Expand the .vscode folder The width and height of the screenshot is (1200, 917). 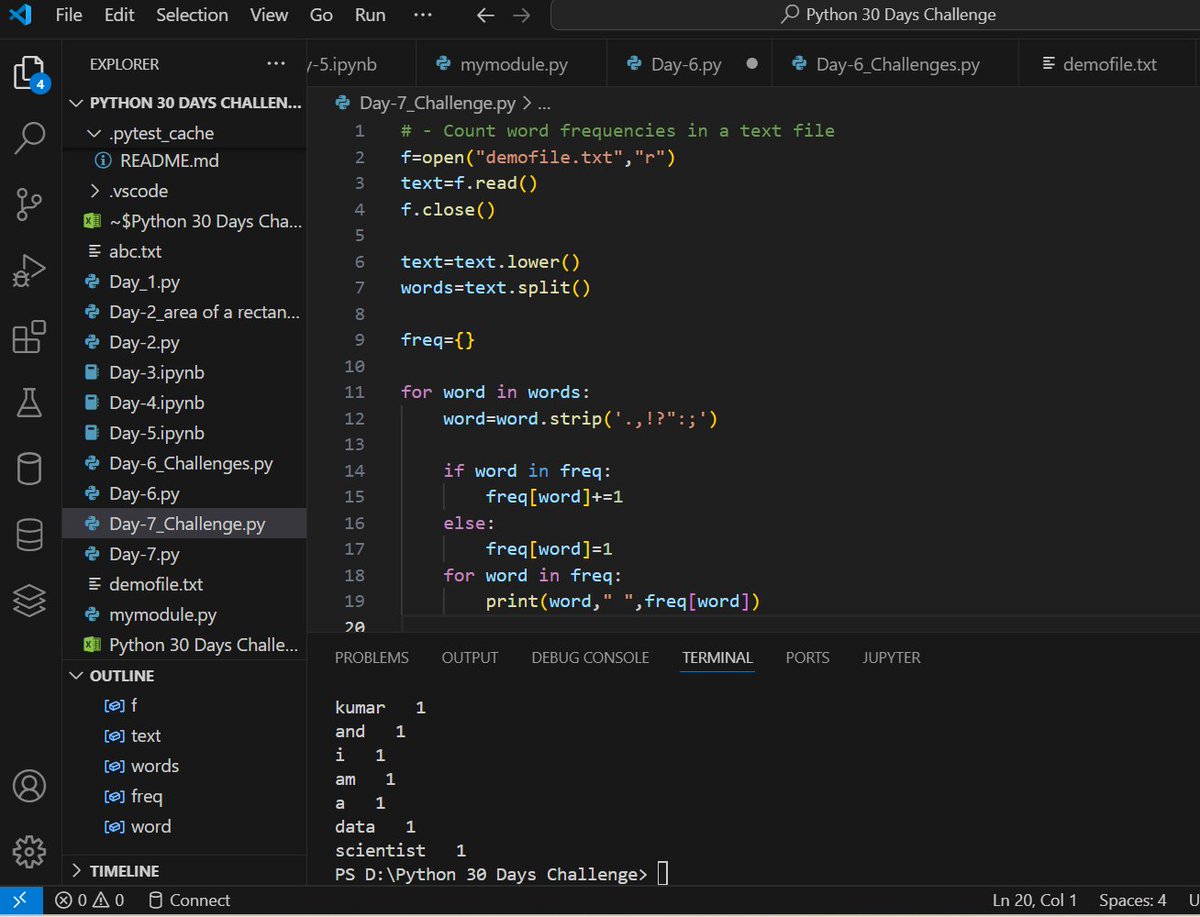pos(185,191)
